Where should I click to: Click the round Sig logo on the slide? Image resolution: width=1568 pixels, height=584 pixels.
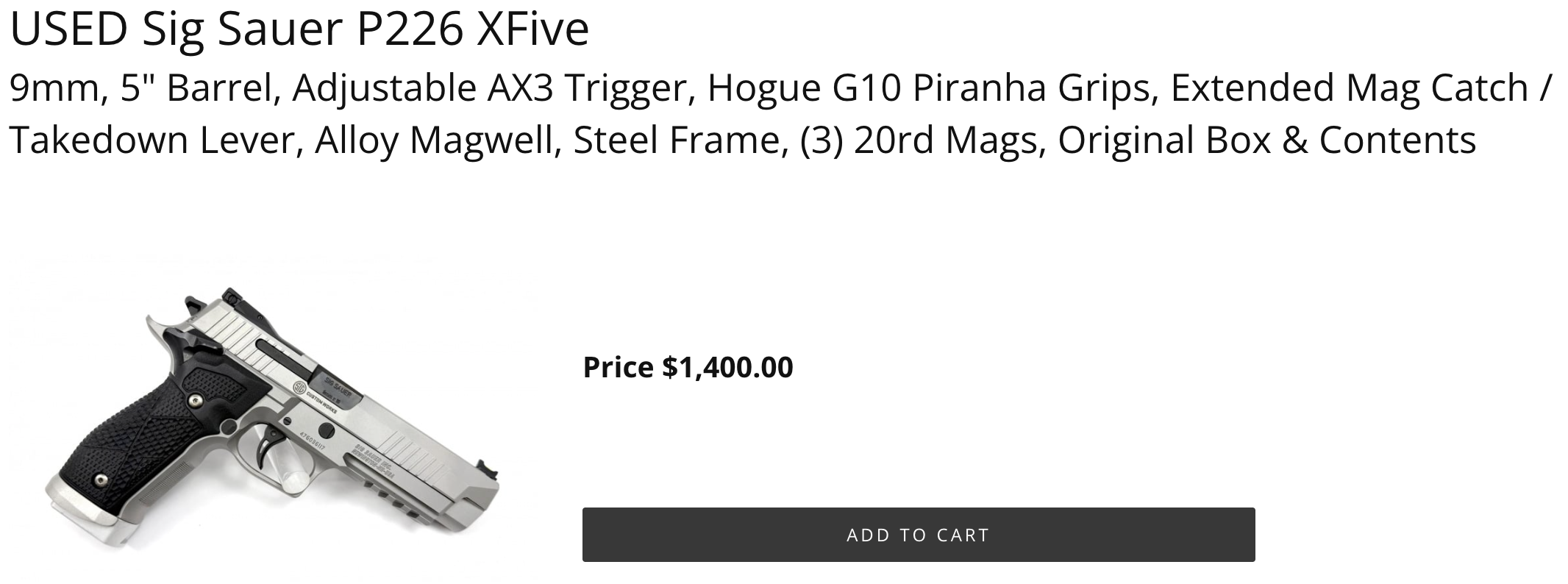point(300,388)
